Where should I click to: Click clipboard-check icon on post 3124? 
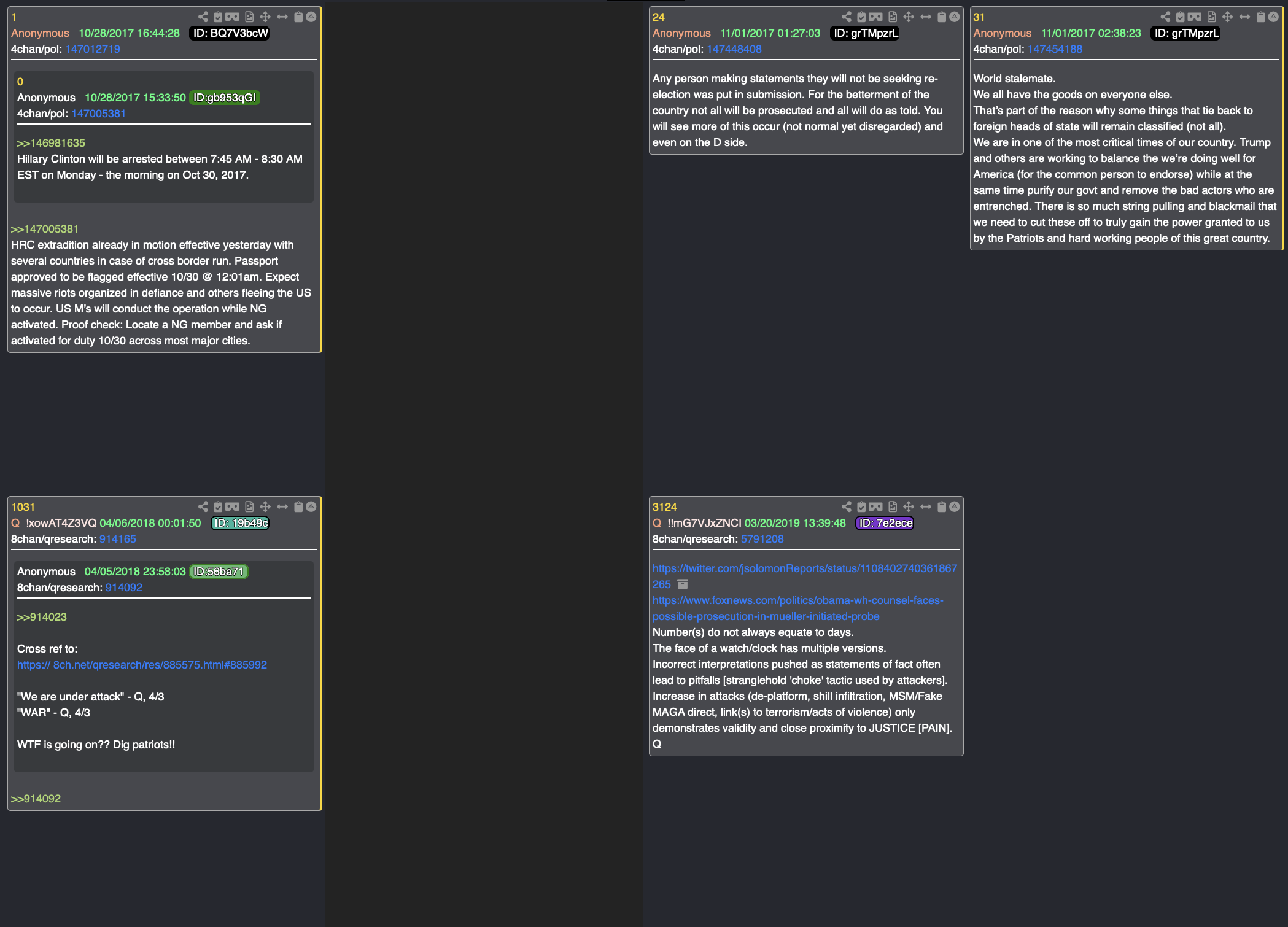click(861, 506)
